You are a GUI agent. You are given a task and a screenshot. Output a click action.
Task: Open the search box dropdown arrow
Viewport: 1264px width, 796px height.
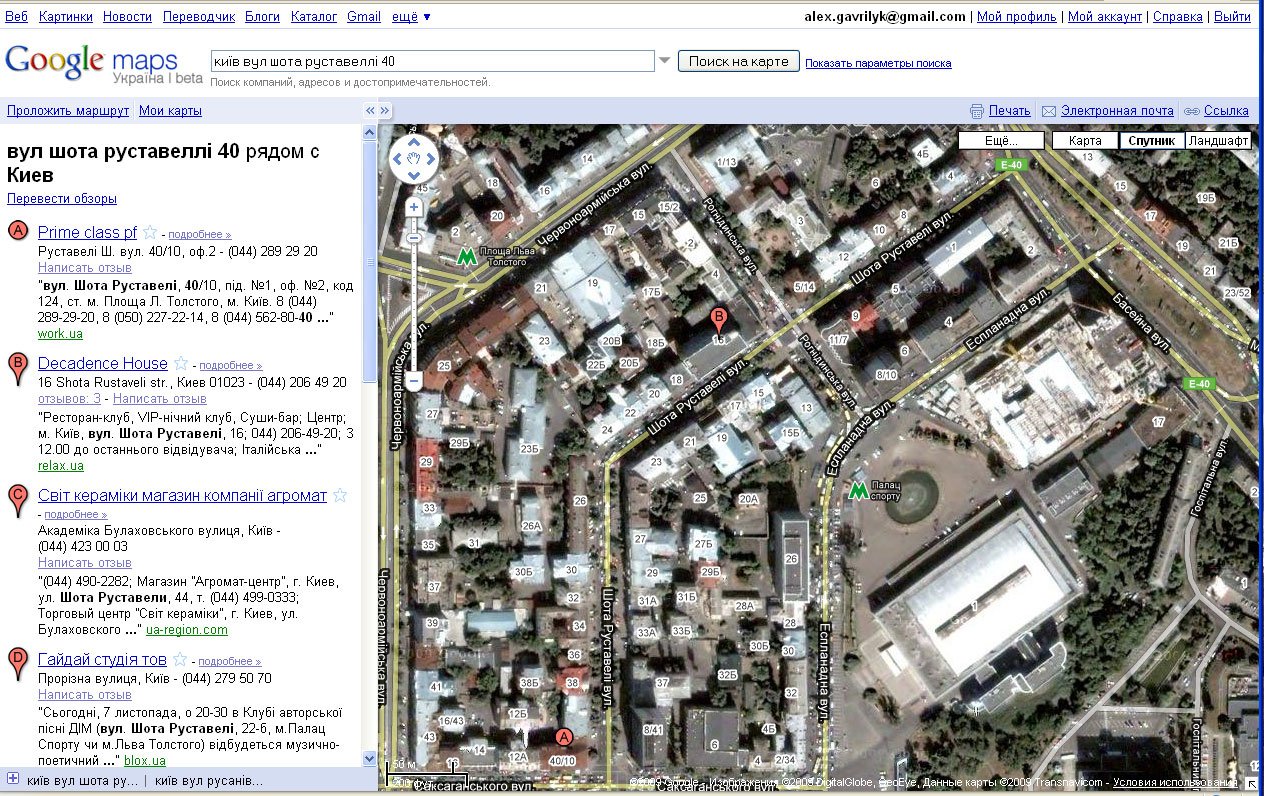pyautogui.click(x=664, y=61)
